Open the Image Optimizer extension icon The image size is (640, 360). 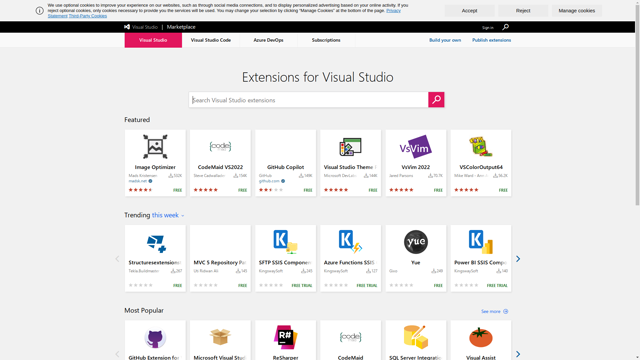[x=155, y=147]
